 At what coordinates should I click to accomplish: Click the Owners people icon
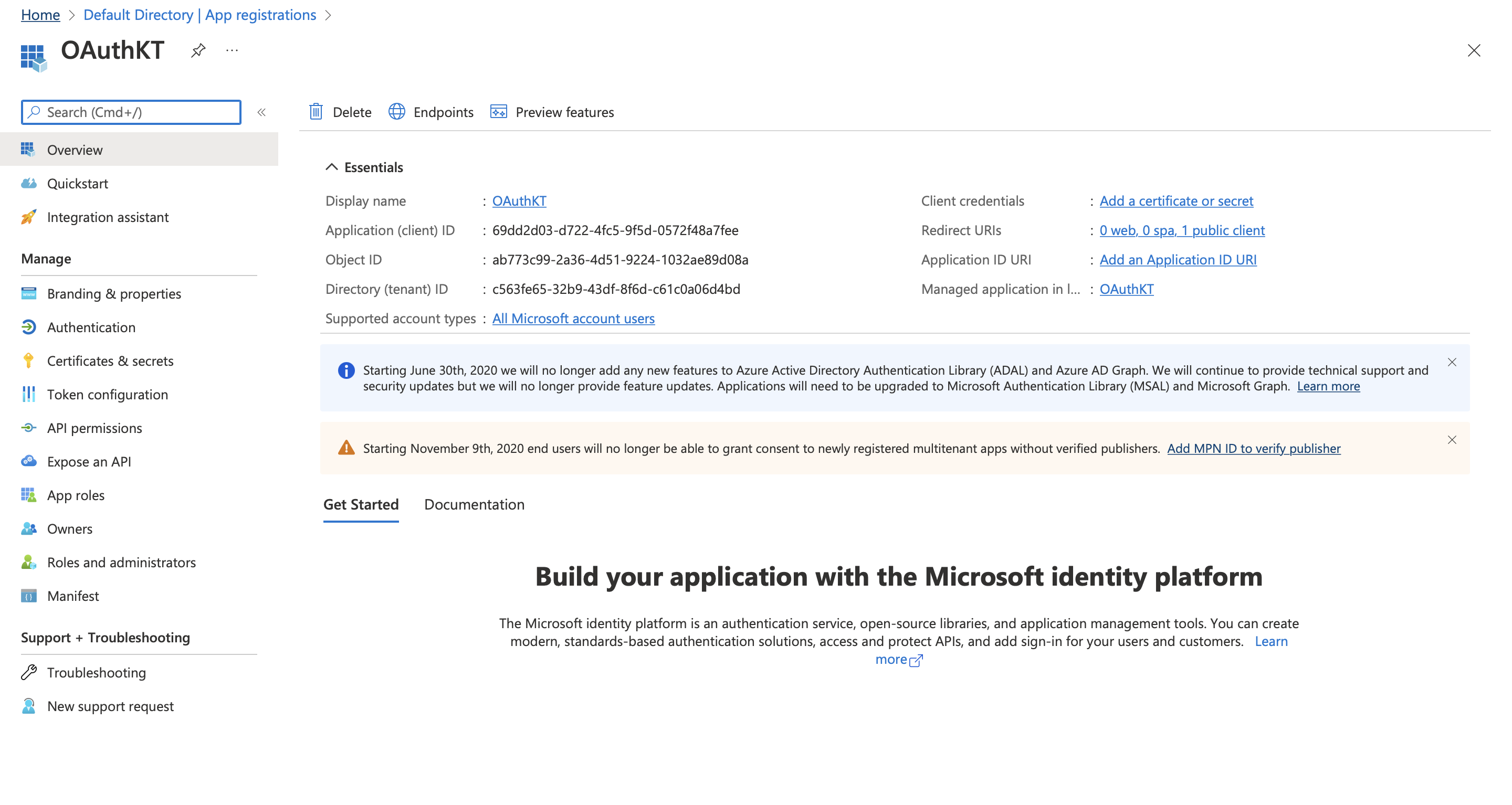point(28,528)
